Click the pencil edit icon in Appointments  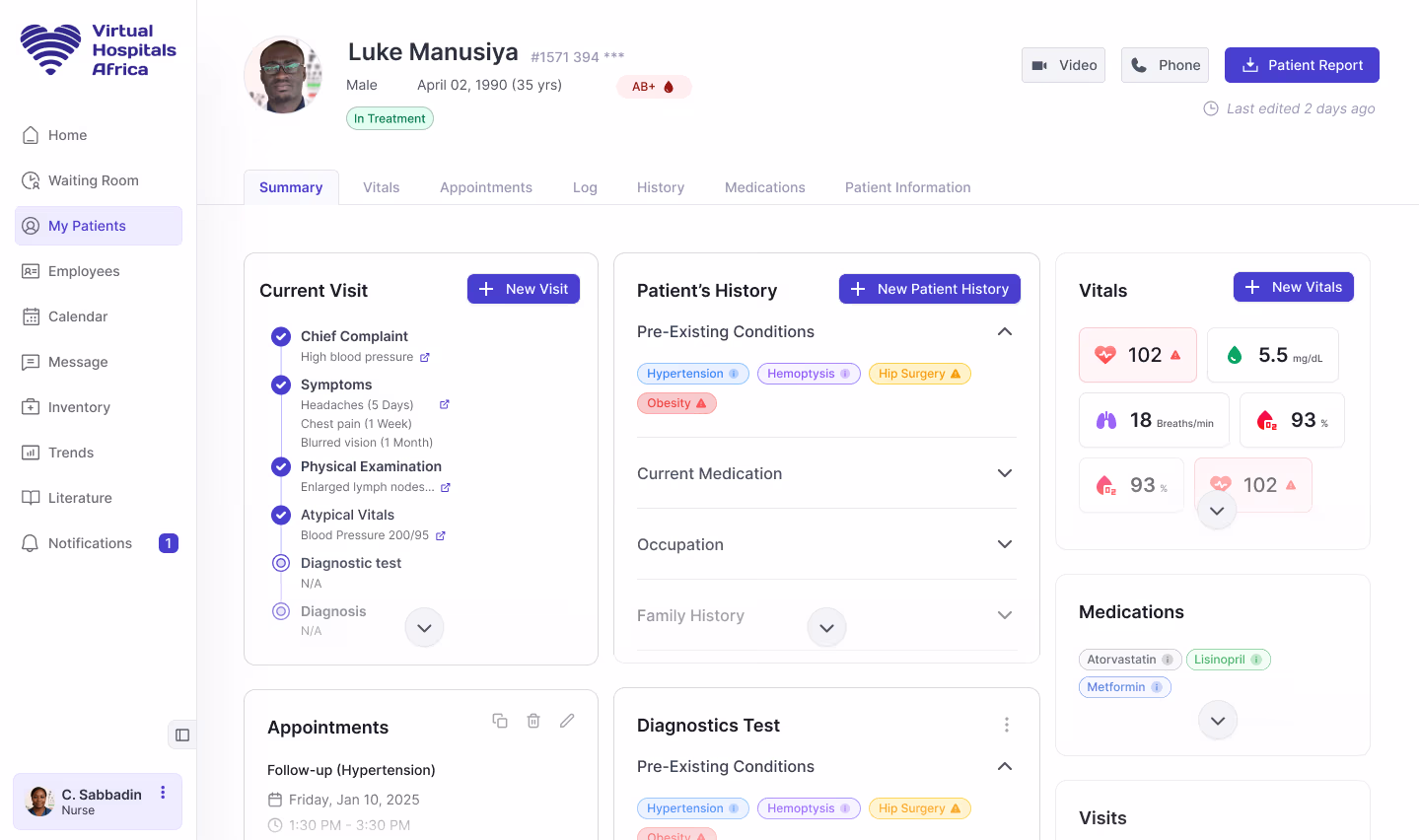(567, 721)
